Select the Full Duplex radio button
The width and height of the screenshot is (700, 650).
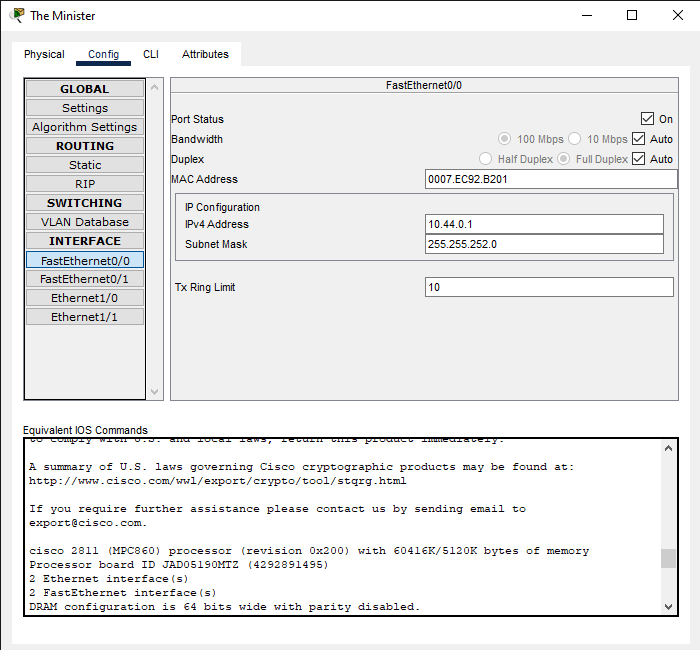point(563,158)
